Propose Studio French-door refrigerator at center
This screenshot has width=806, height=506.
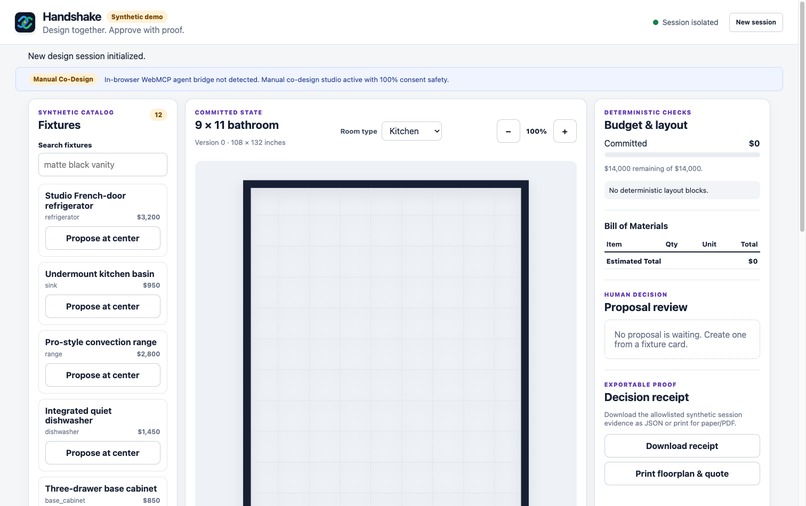103,238
